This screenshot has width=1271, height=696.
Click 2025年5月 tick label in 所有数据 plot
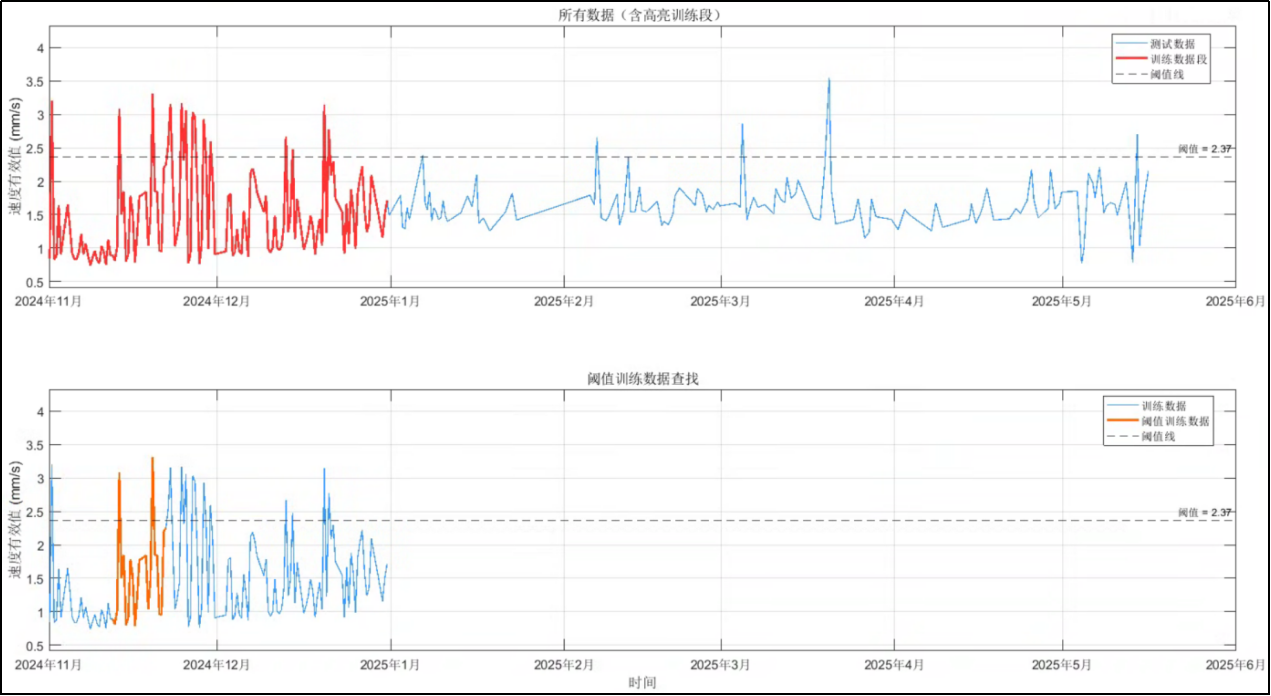1061,300
